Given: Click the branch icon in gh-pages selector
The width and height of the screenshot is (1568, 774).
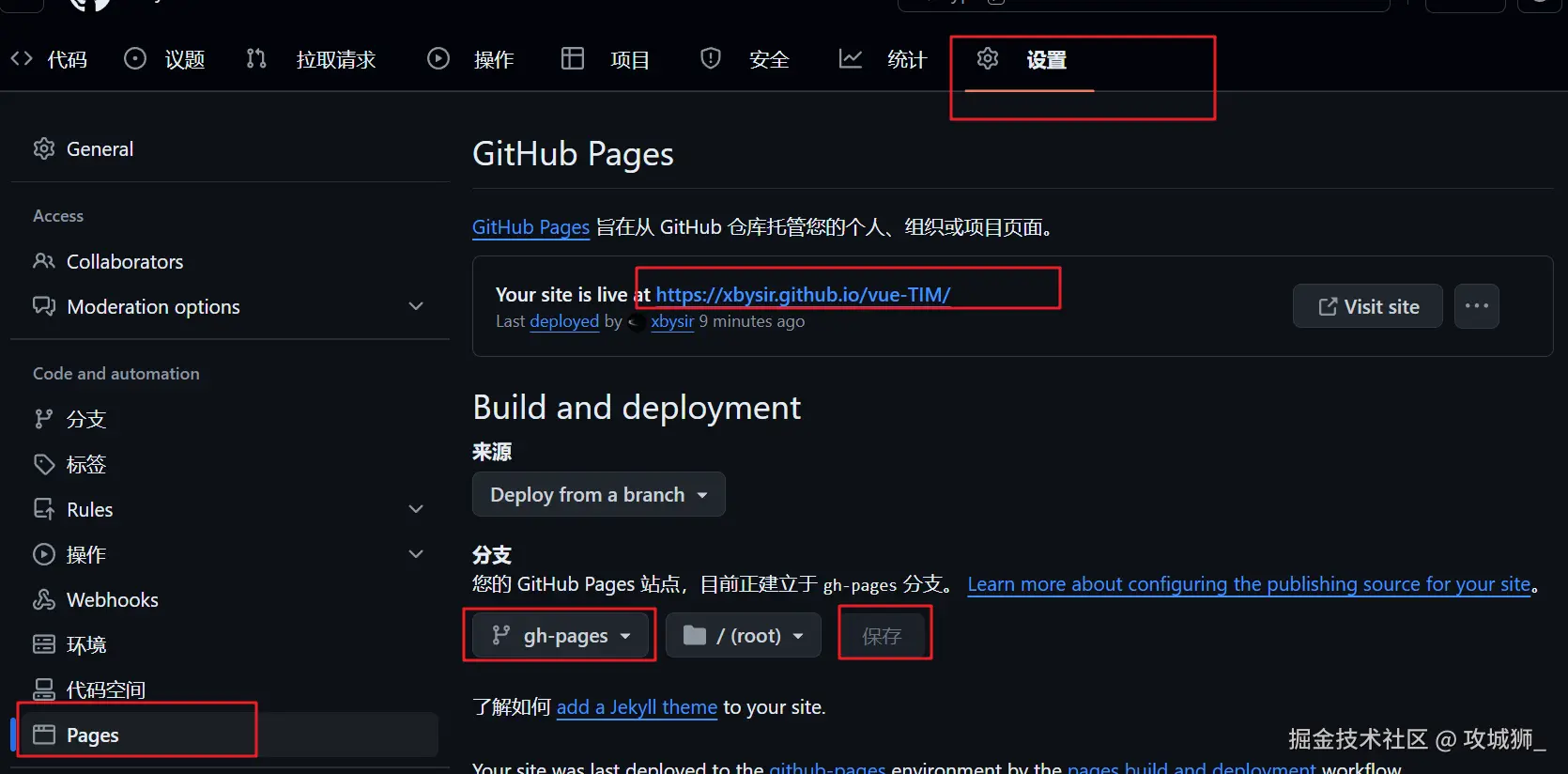Looking at the screenshot, I should 501,636.
